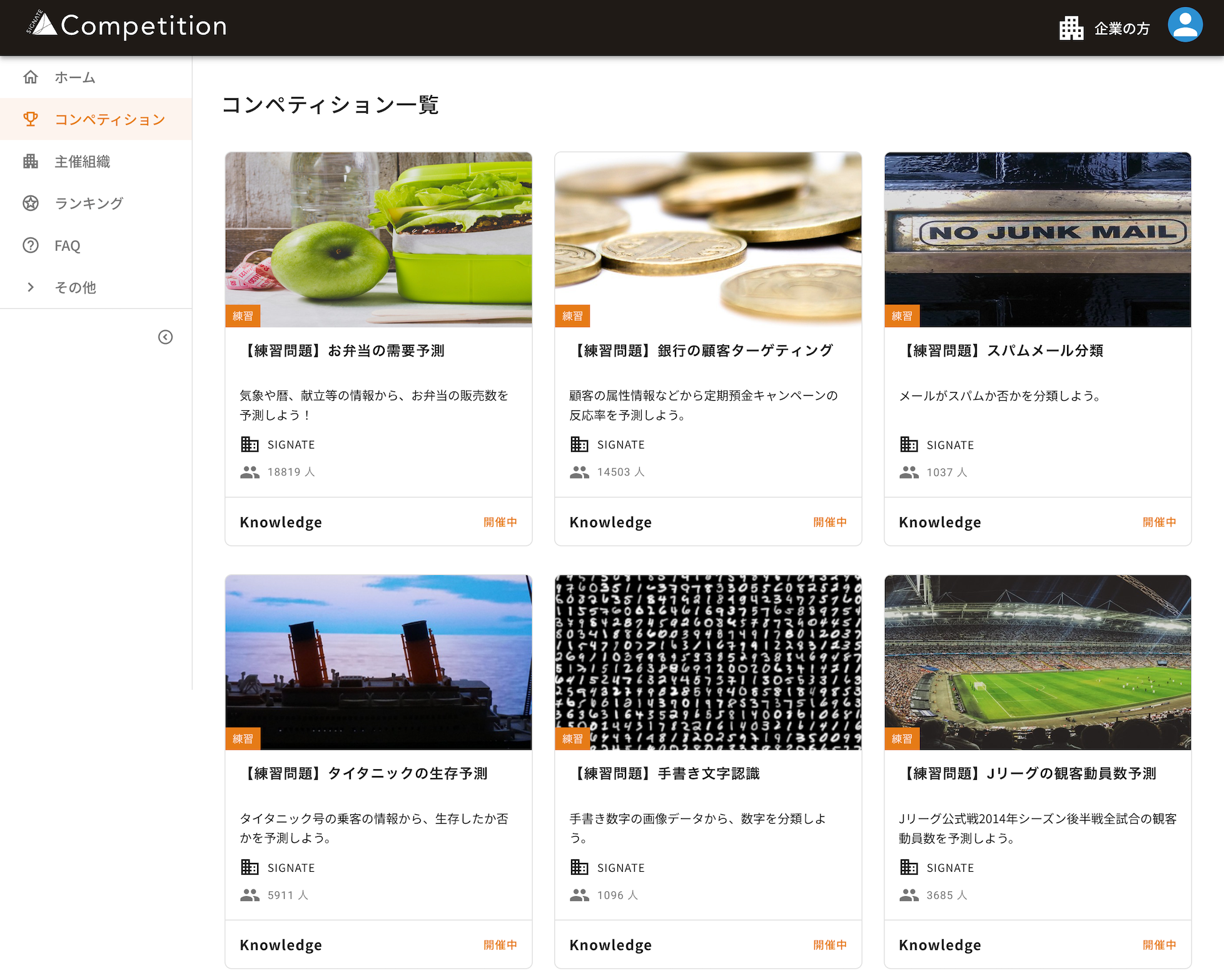This screenshot has height=980, width=1224.
Task: Click the coins image for bank targeting
Action: (707, 240)
